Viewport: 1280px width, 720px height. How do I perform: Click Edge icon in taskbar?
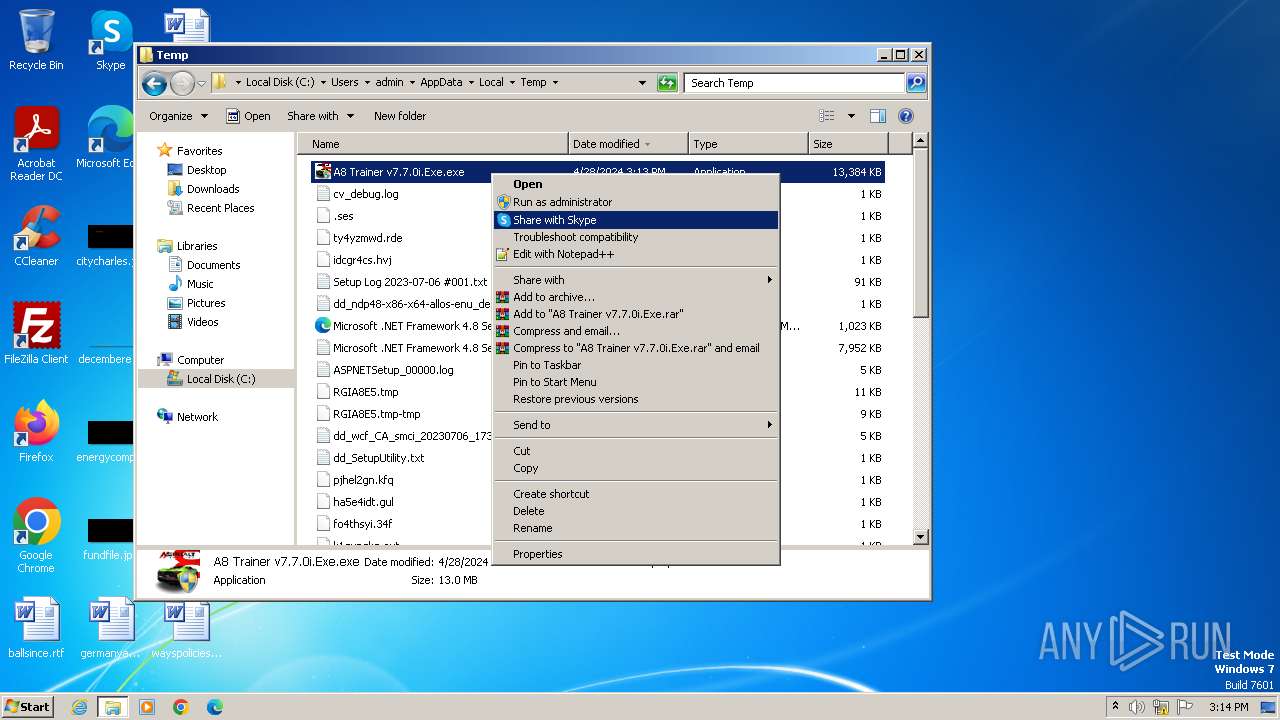[214, 707]
